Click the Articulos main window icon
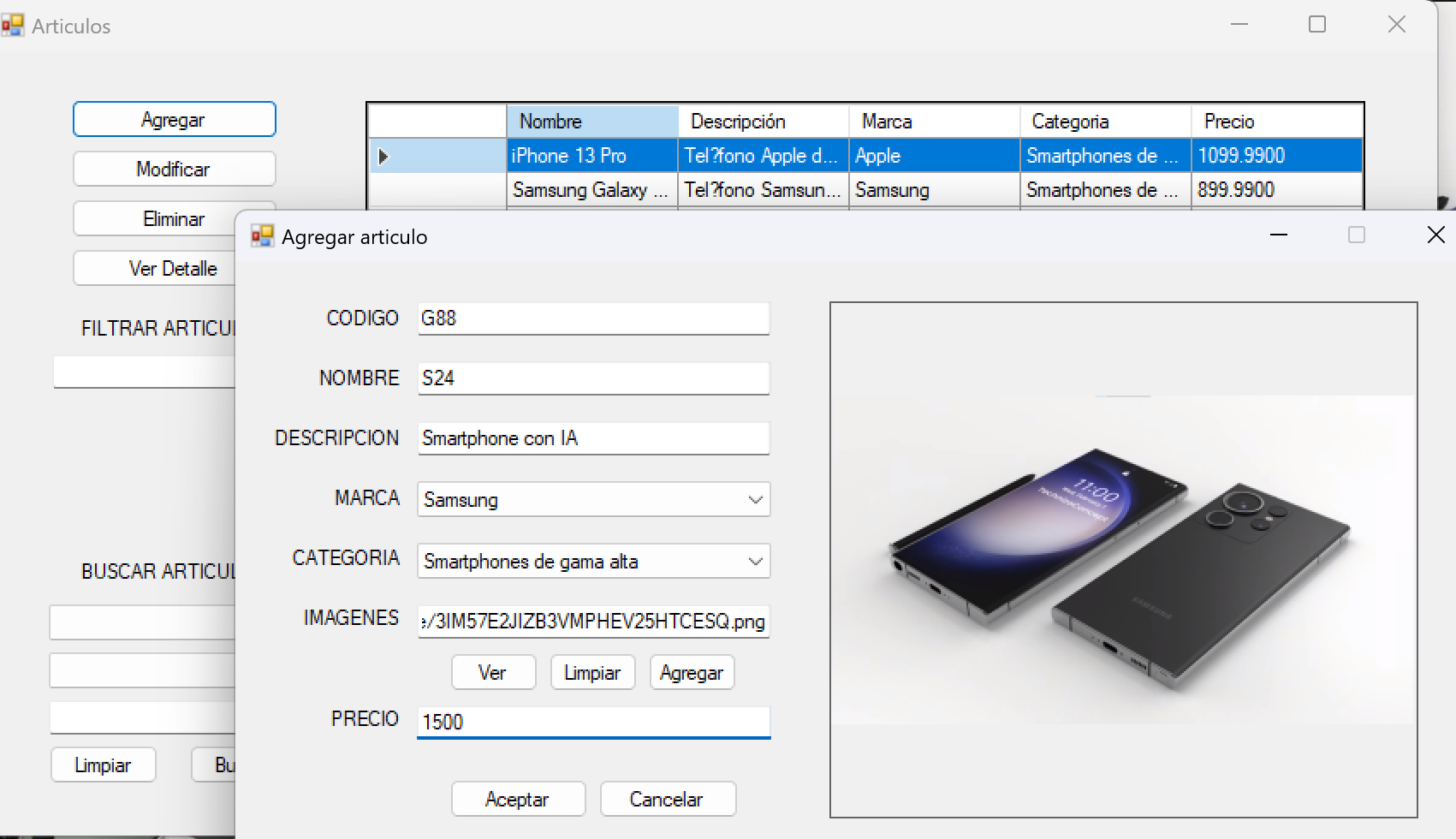Screen dimensions: 1456x839 click(12, 26)
